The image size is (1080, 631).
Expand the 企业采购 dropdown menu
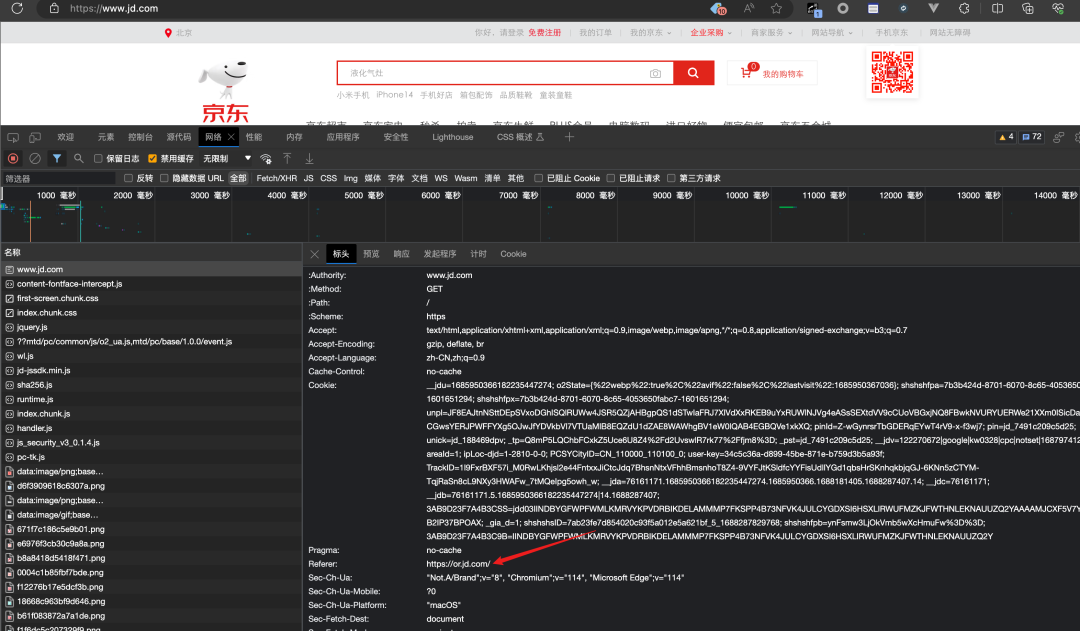[x=711, y=32]
